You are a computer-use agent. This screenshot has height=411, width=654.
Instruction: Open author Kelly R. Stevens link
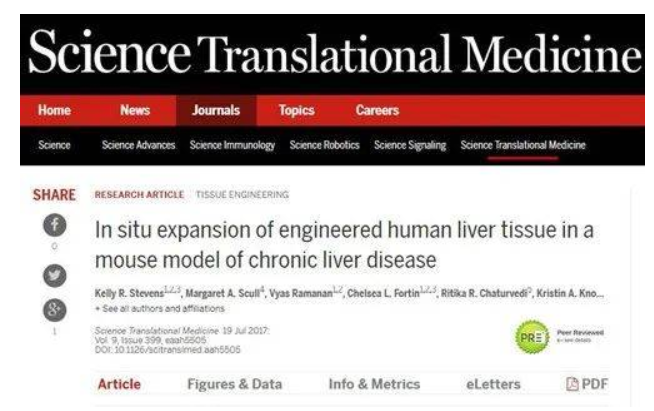(x=130, y=293)
